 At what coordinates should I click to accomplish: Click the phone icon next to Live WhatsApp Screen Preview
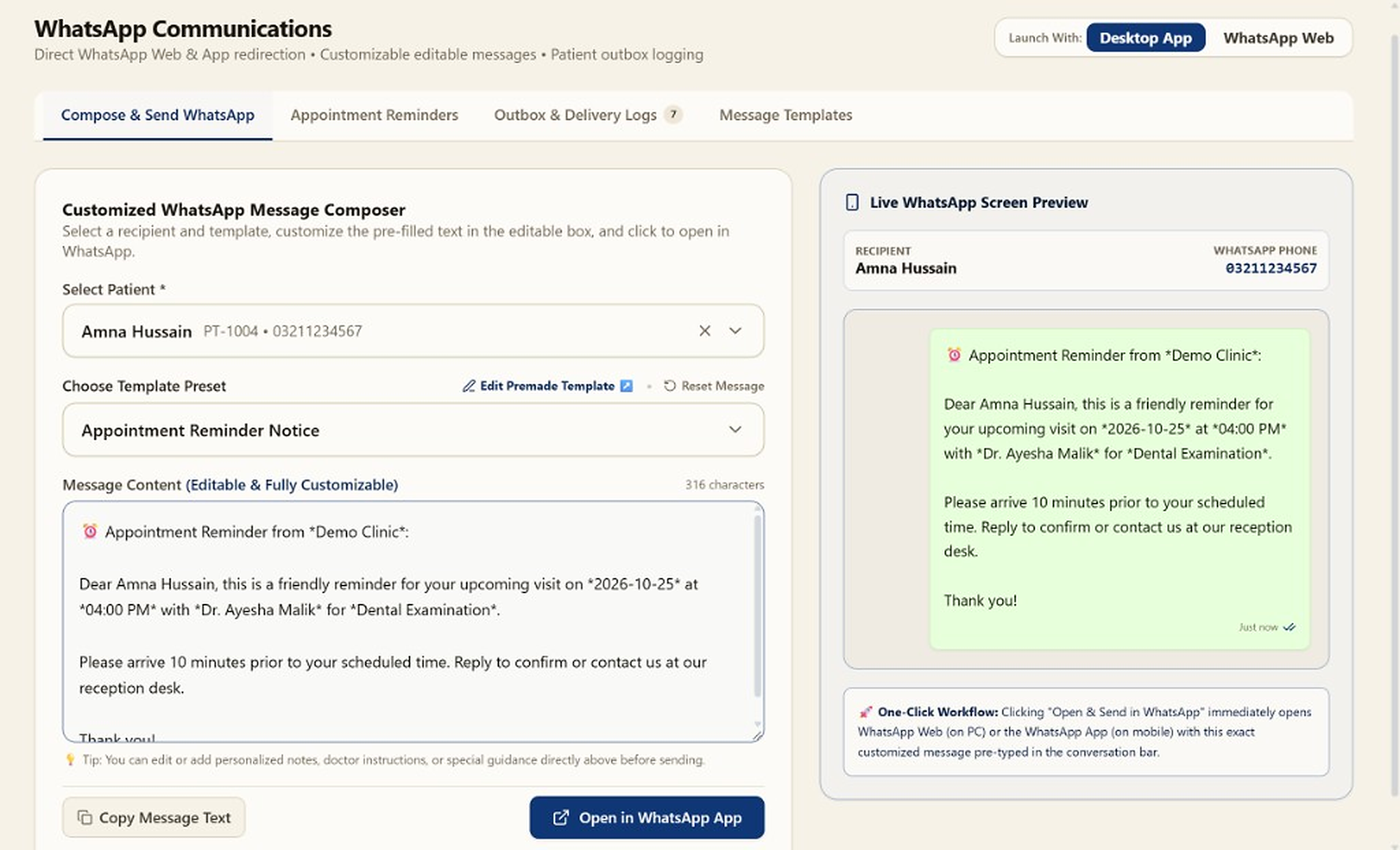tap(852, 202)
